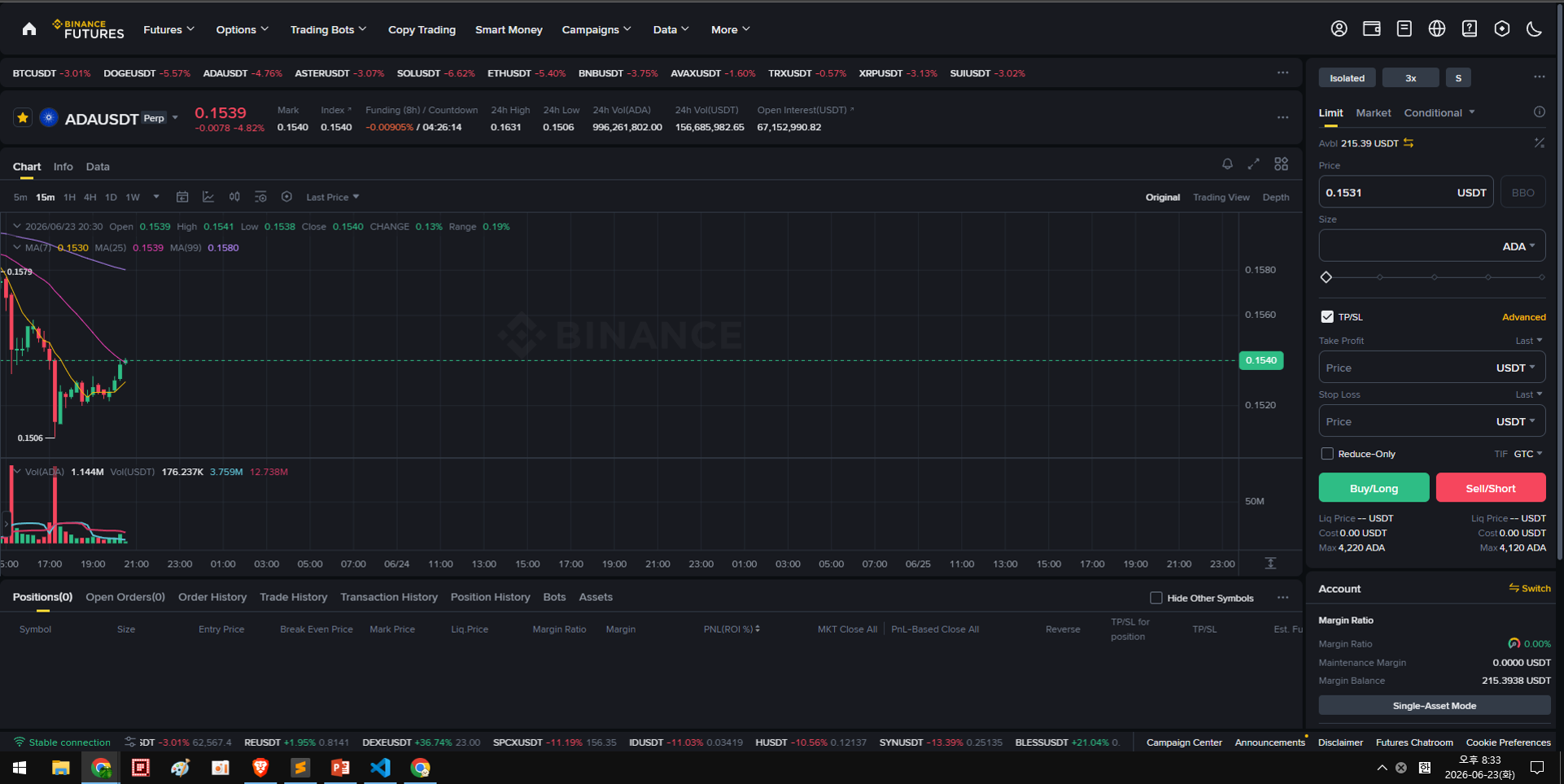Switch chart to Depth view
The image size is (1564, 784).
[x=1275, y=198]
